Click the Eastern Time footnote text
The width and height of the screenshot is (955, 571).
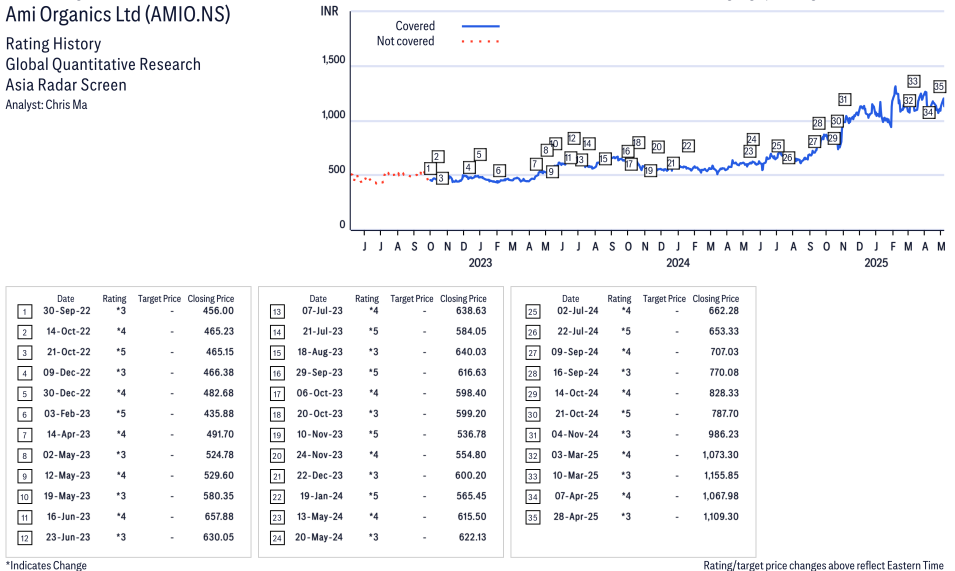[x=823, y=565]
